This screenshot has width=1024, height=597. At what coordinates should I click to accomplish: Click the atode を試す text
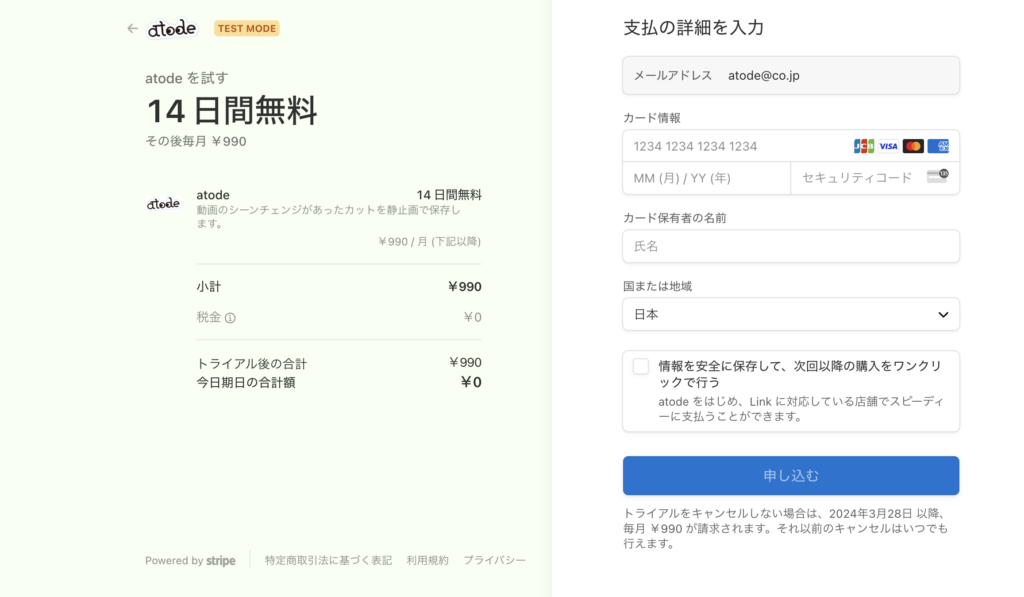[187, 78]
